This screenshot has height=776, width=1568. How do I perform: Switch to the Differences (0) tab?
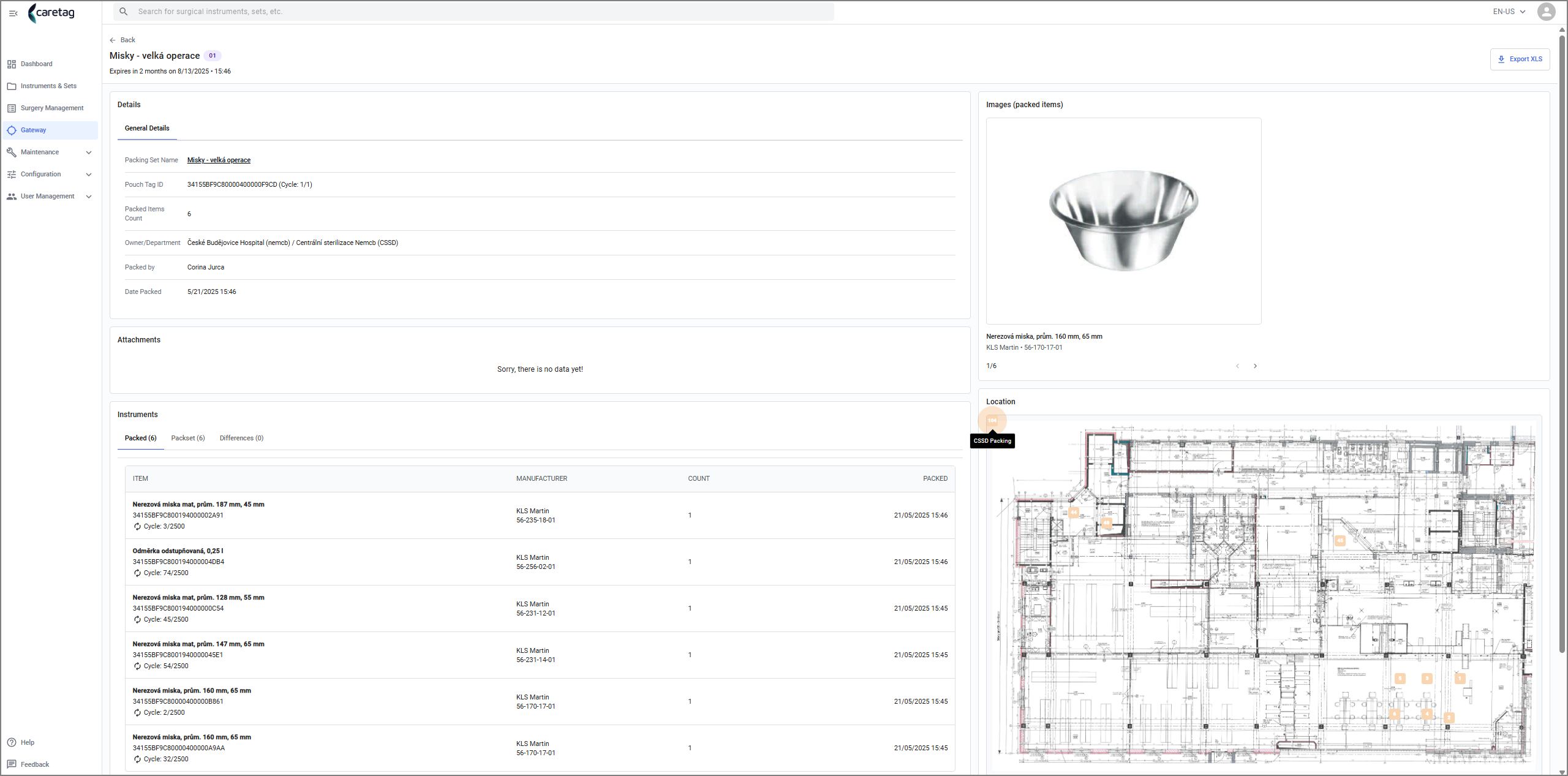click(x=241, y=439)
